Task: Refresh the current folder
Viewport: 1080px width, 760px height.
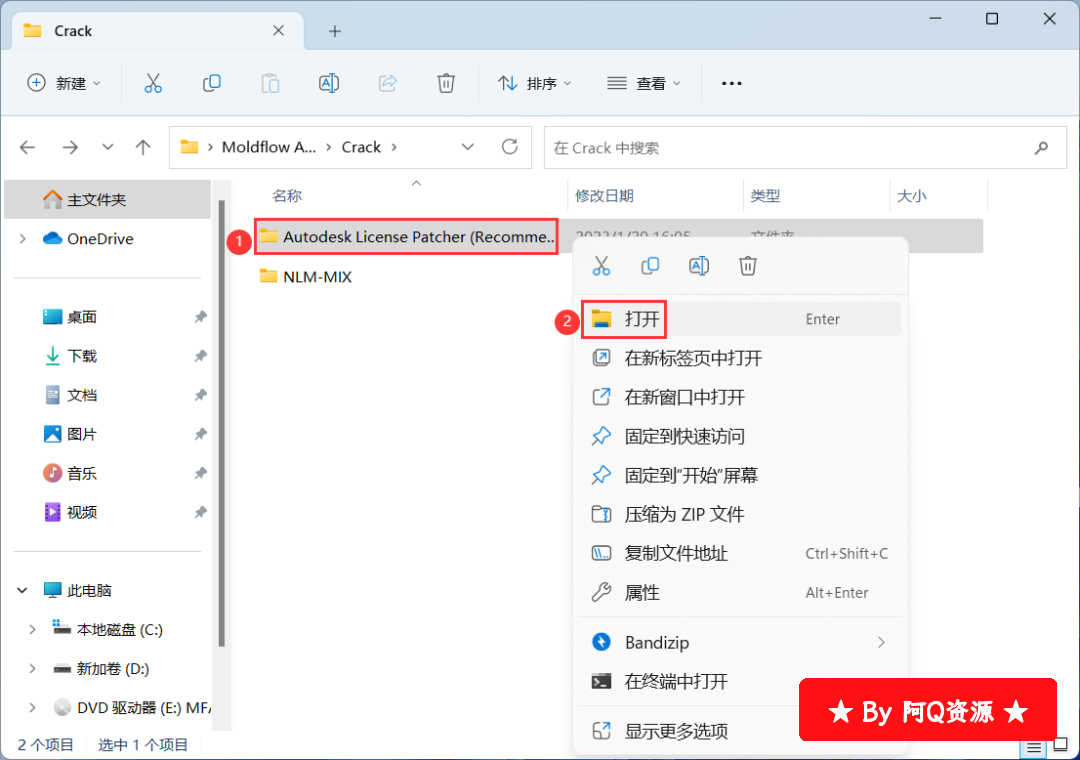Action: 510,147
